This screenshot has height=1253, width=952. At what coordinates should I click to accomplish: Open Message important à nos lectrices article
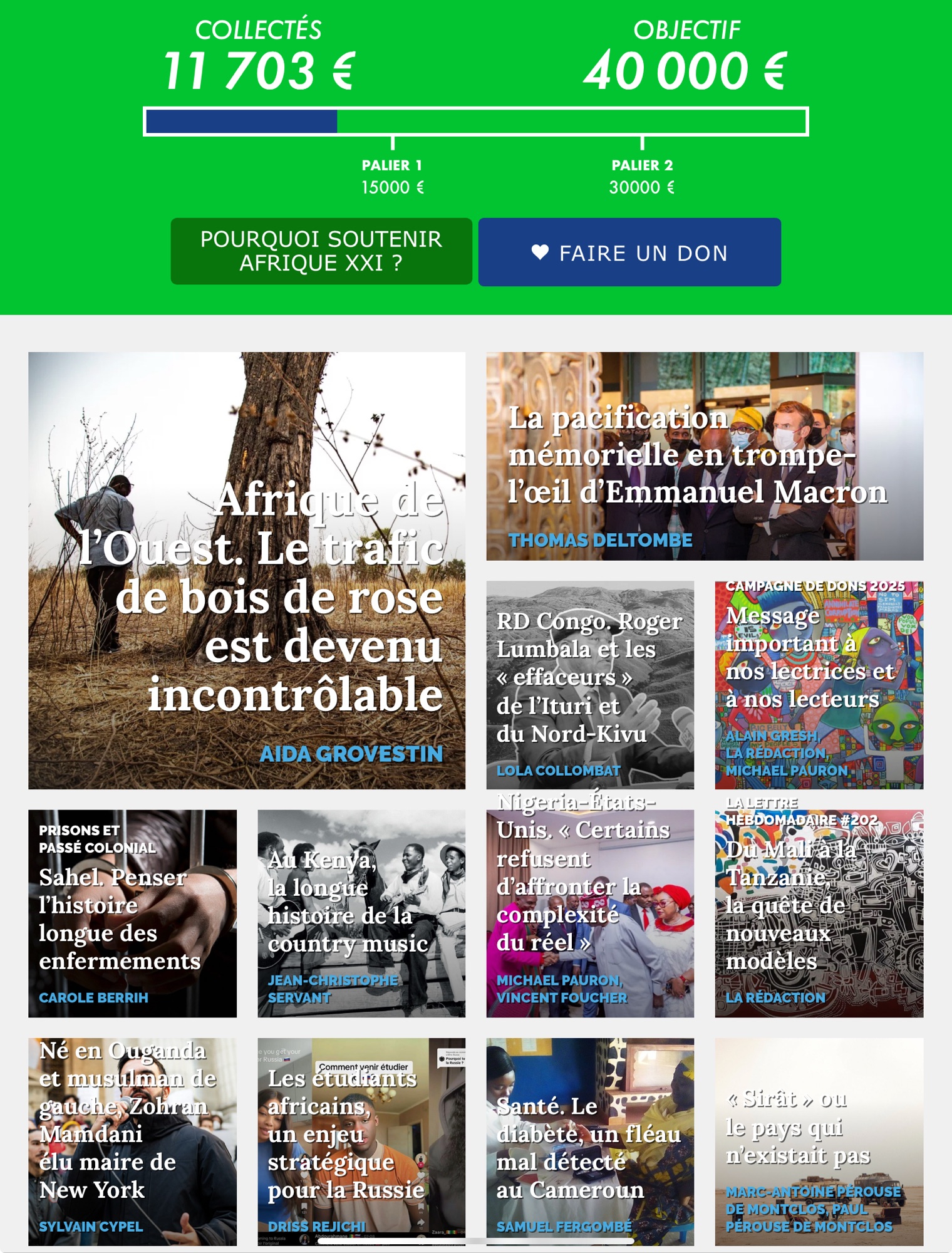[819, 685]
